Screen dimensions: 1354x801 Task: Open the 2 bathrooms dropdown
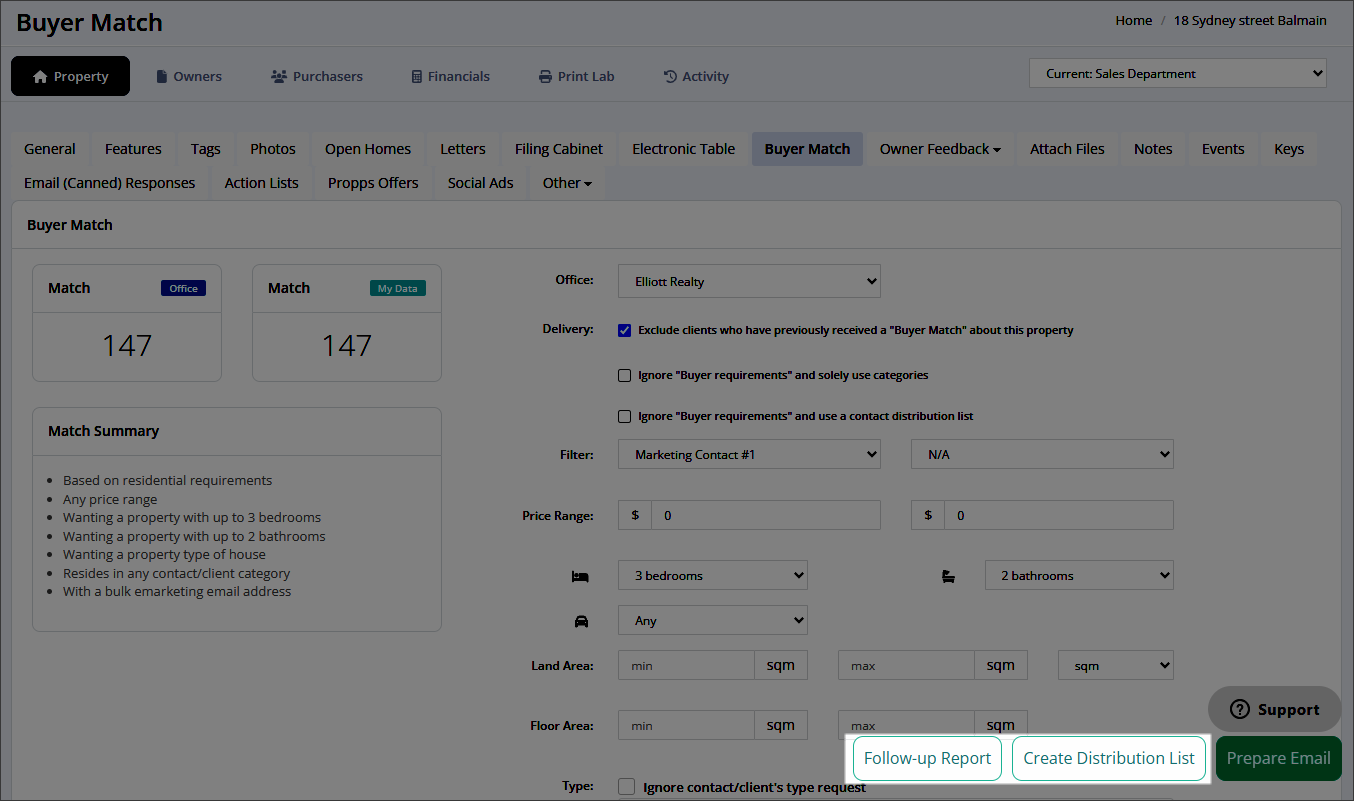click(x=1079, y=575)
